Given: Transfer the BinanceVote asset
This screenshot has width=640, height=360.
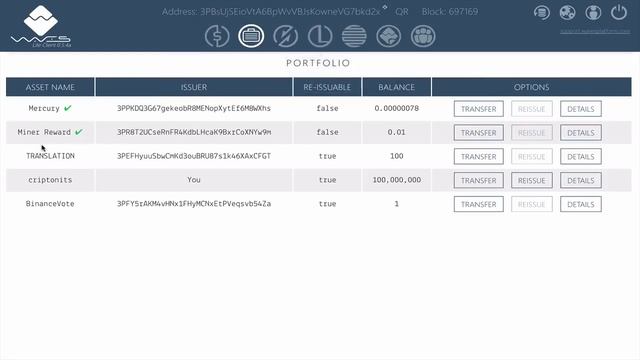Looking at the screenshot, I should click(x=478, y=204).
